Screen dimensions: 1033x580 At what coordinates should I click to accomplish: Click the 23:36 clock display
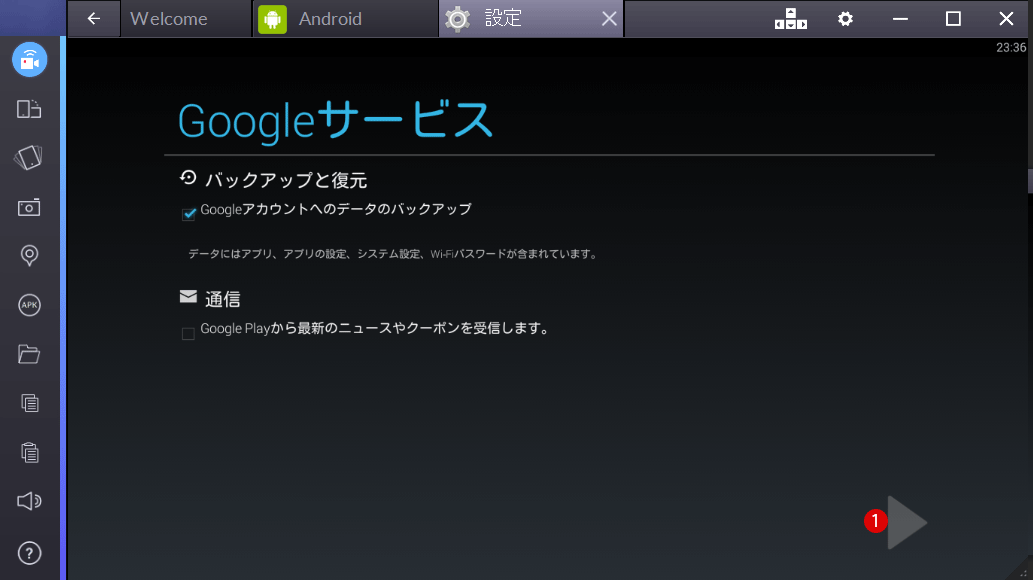[1011, 47]
